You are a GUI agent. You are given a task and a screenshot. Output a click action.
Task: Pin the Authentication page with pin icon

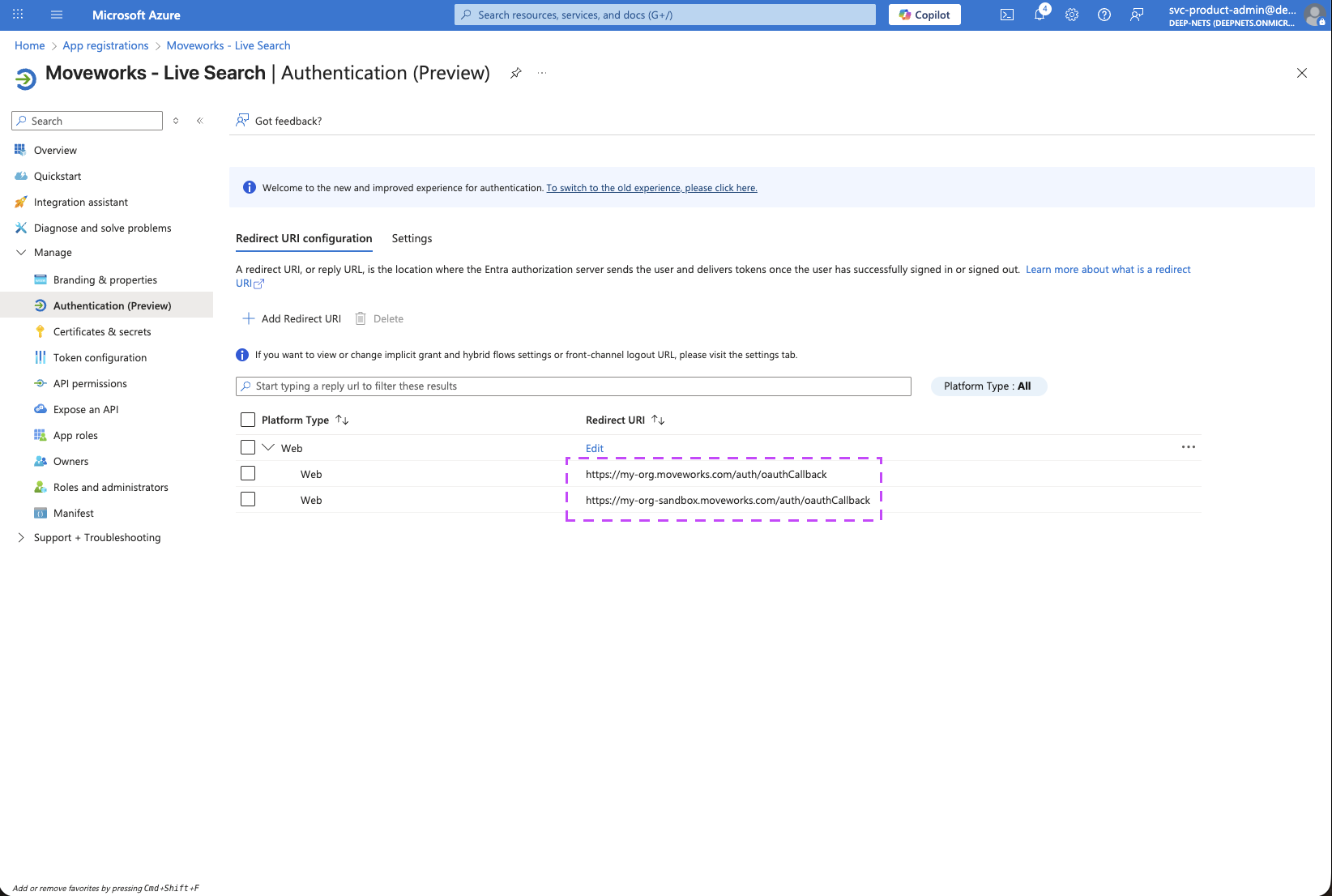point(515,73)
